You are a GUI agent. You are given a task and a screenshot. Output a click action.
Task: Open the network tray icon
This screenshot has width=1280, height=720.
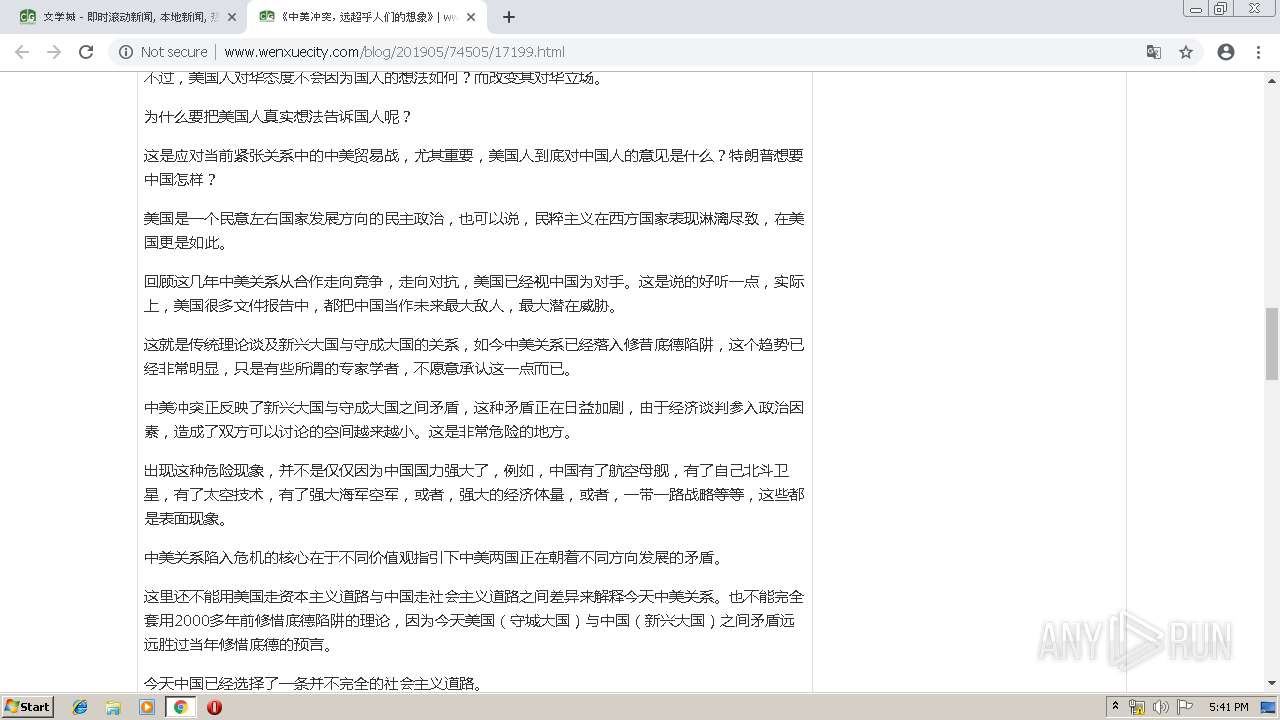1137,707
